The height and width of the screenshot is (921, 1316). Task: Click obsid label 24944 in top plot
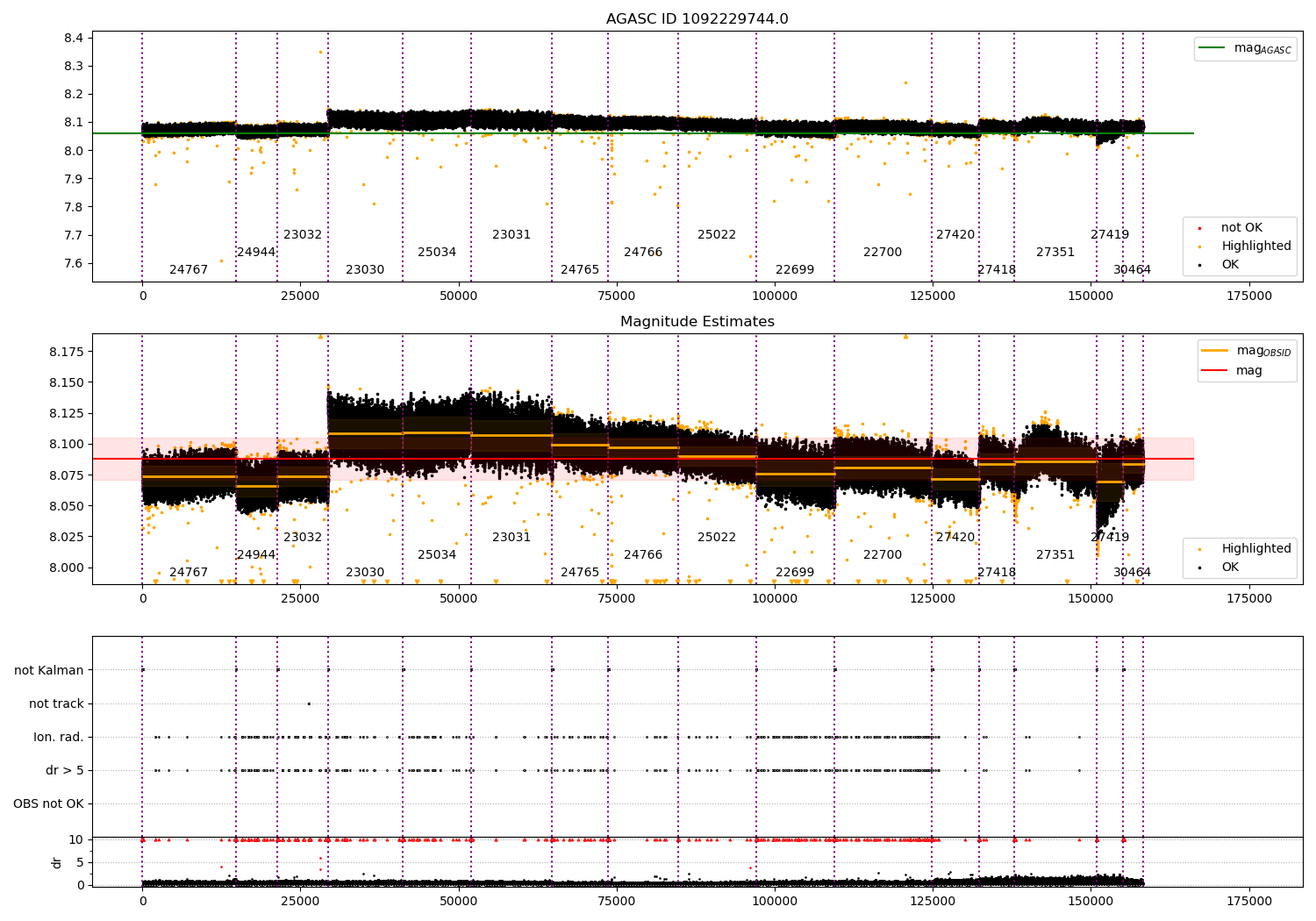[256, 253]
